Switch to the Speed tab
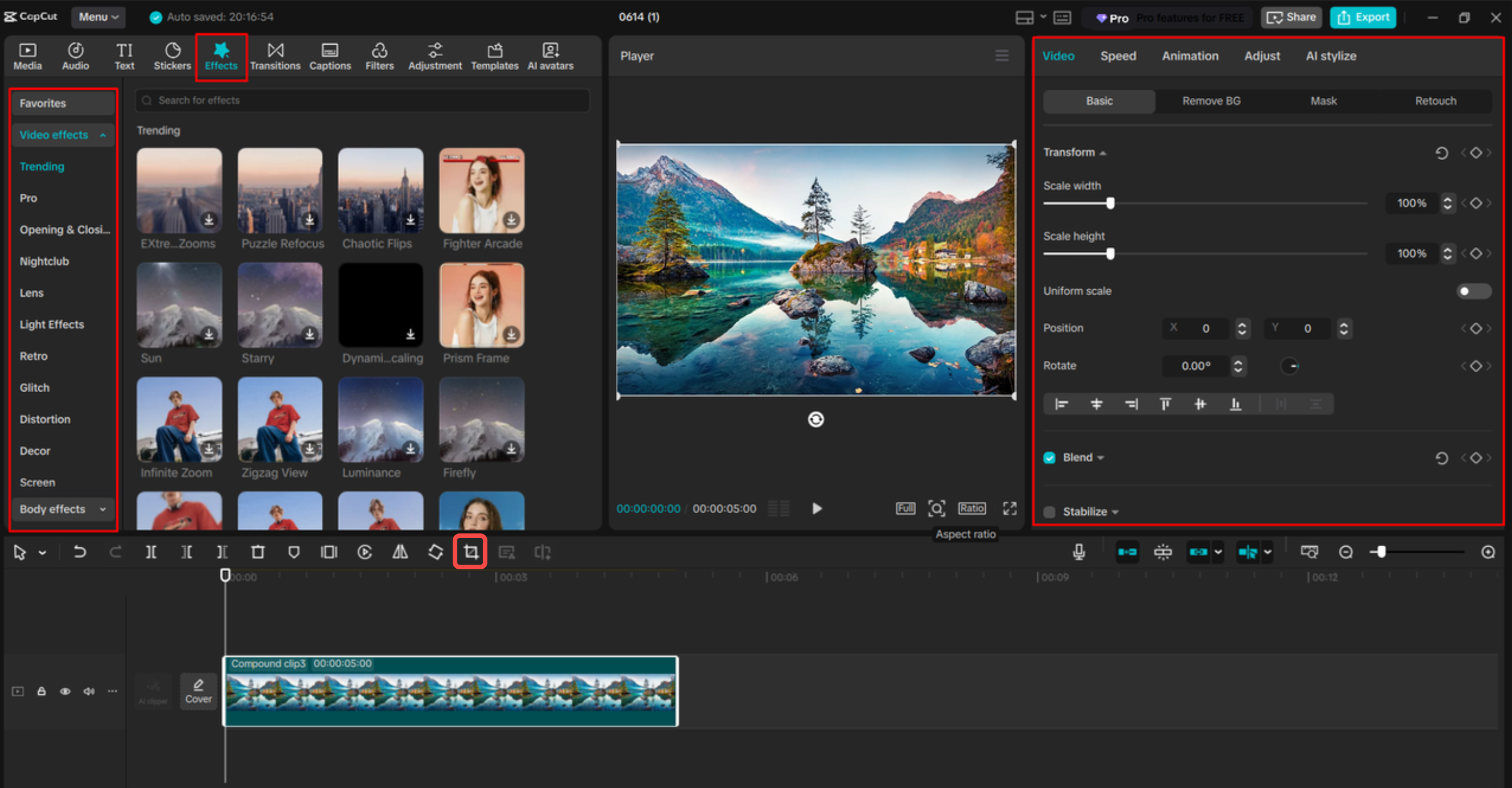This screenshot has height=788, width=1512. 1118,56
